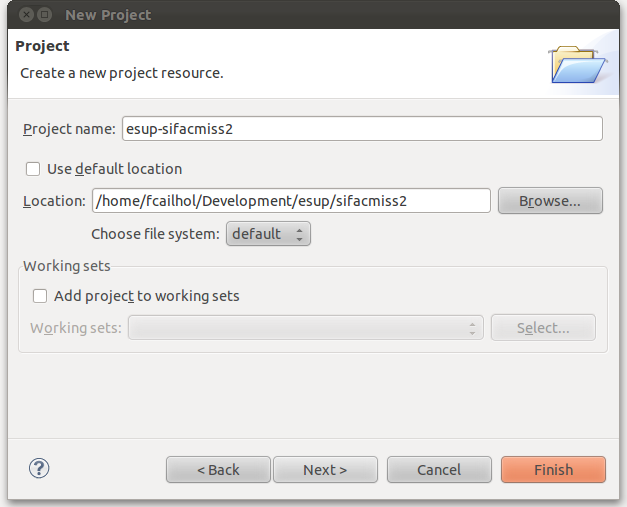
Task: Open the Choose file system dropdown
Action: tap(269, 234)
